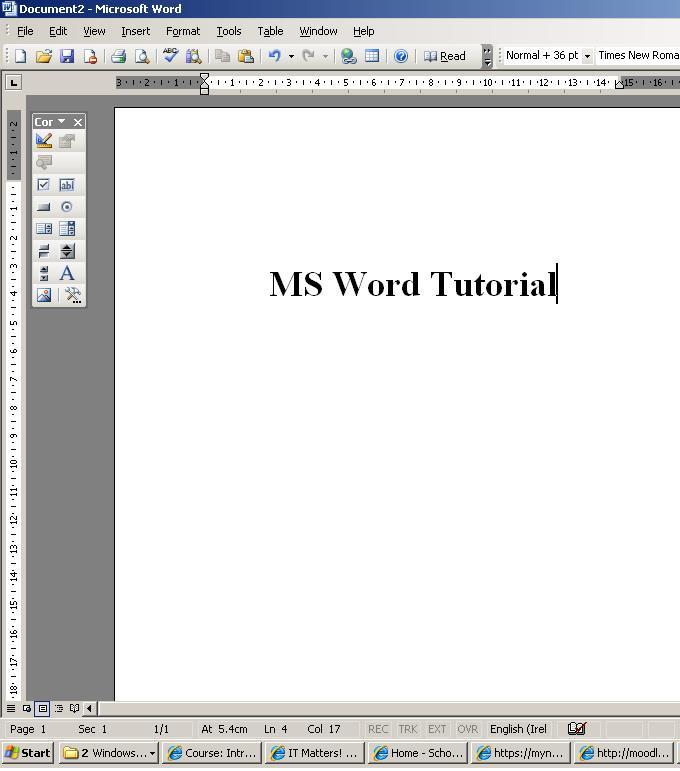Expand the Redo history dropdown arrow
The height and width of the screenshot is (771, 680).
325,57
